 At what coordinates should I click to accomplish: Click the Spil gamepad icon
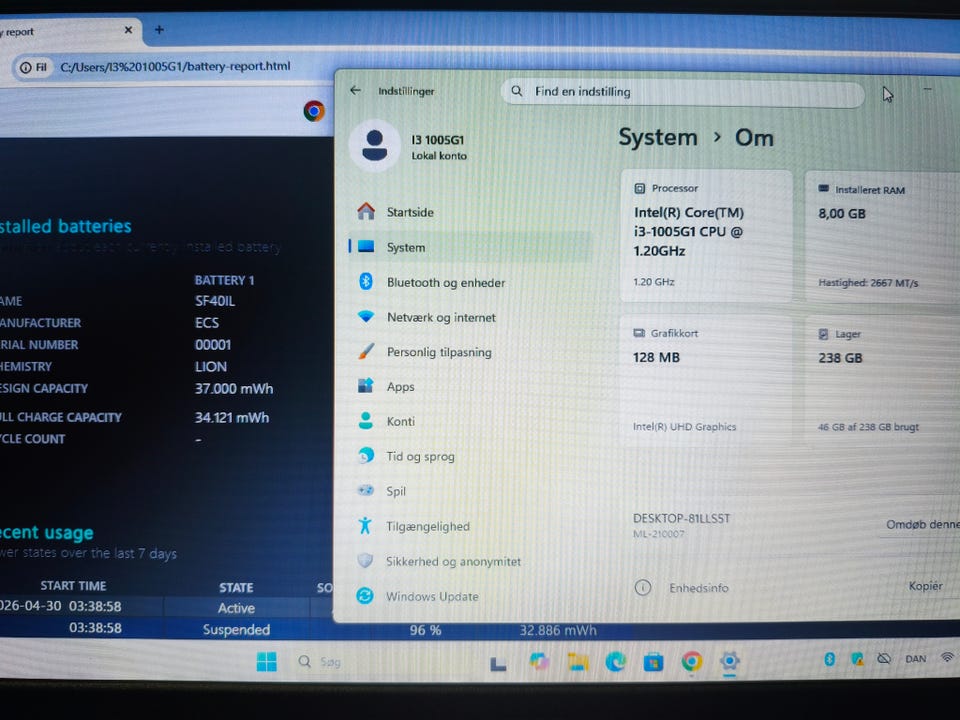(366, 490)
